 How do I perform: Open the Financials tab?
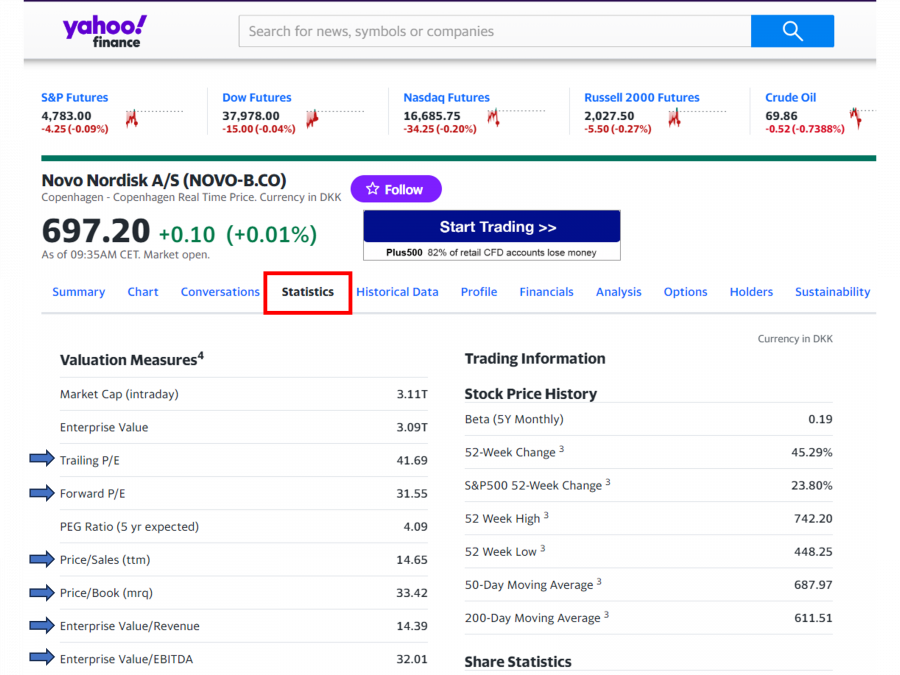point(546,292)
